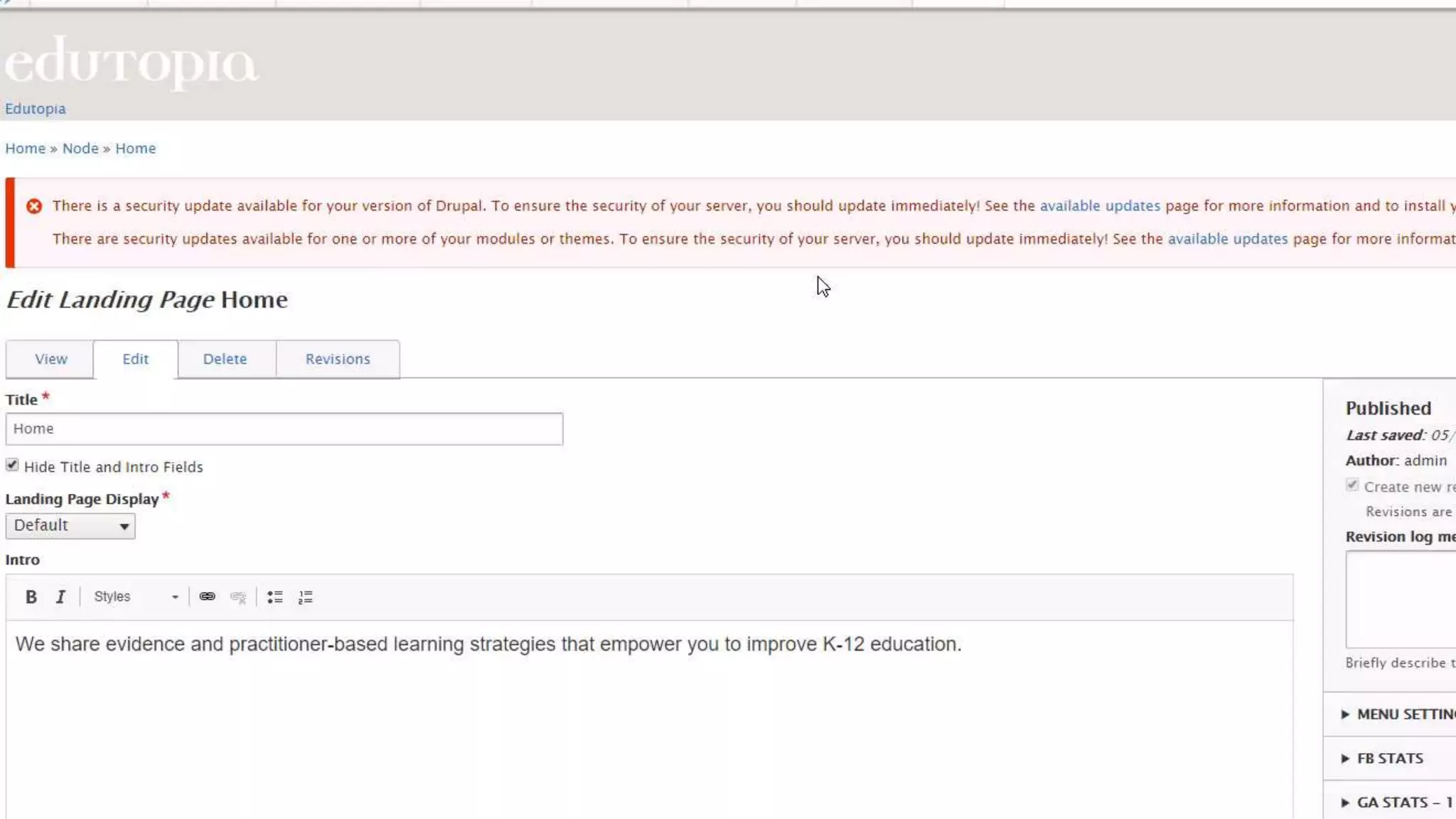The width and height of the screenshot is (1456, 819).
Task: Open the Delete tab
Action: pos(225,360)
